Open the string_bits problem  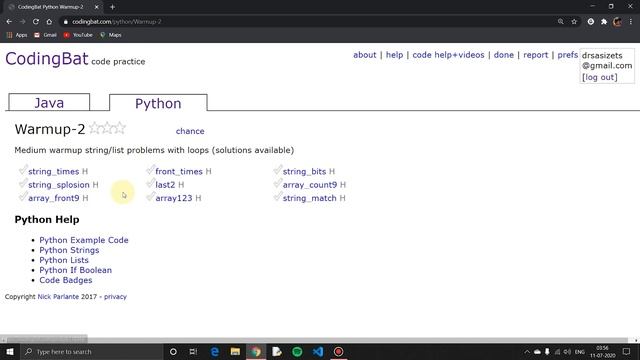click(x=304, y=171)
